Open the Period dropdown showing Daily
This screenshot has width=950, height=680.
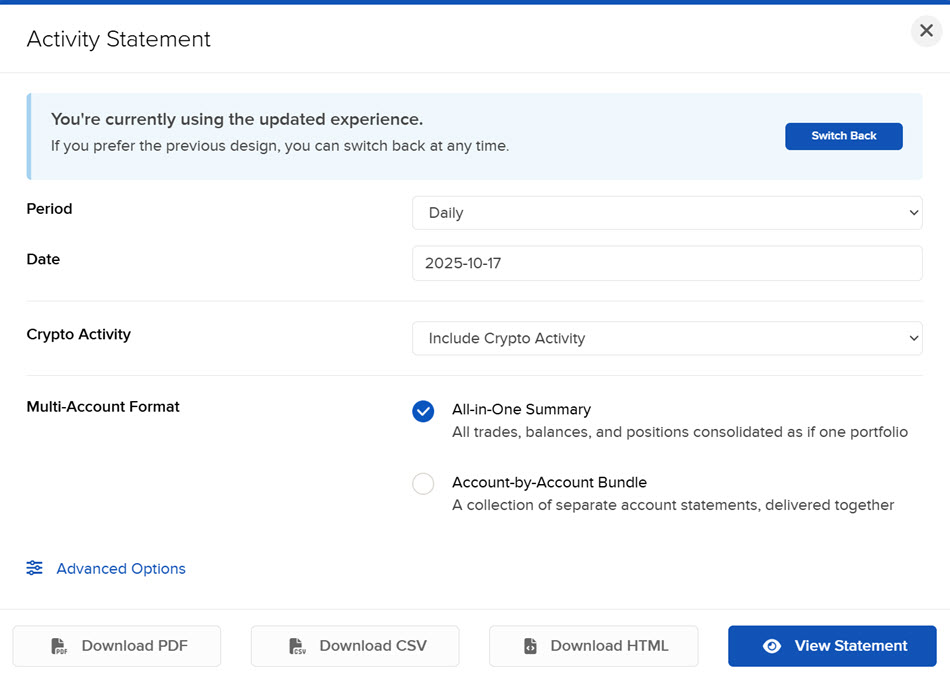[x=667, y=213]
